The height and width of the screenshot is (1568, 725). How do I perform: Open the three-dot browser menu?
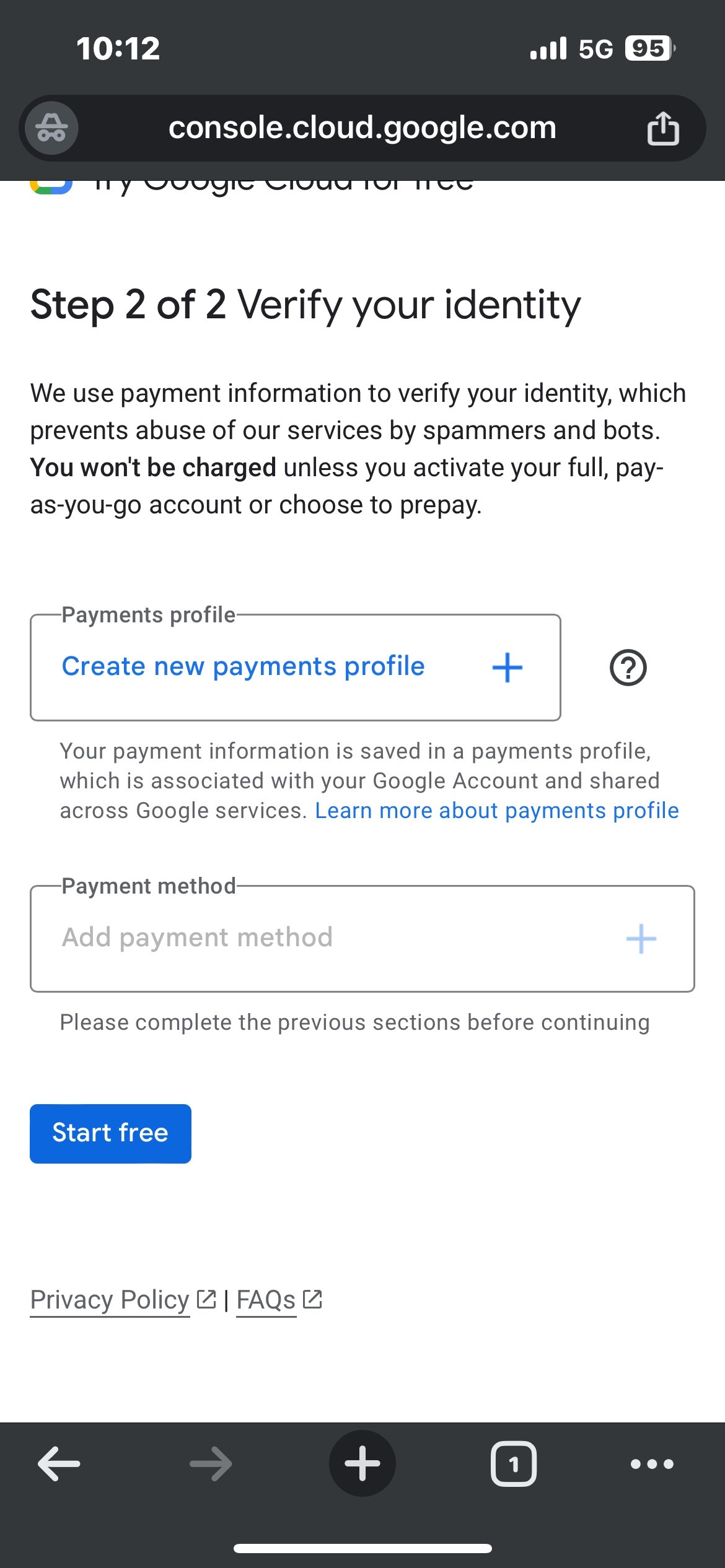coord(651,1464)
